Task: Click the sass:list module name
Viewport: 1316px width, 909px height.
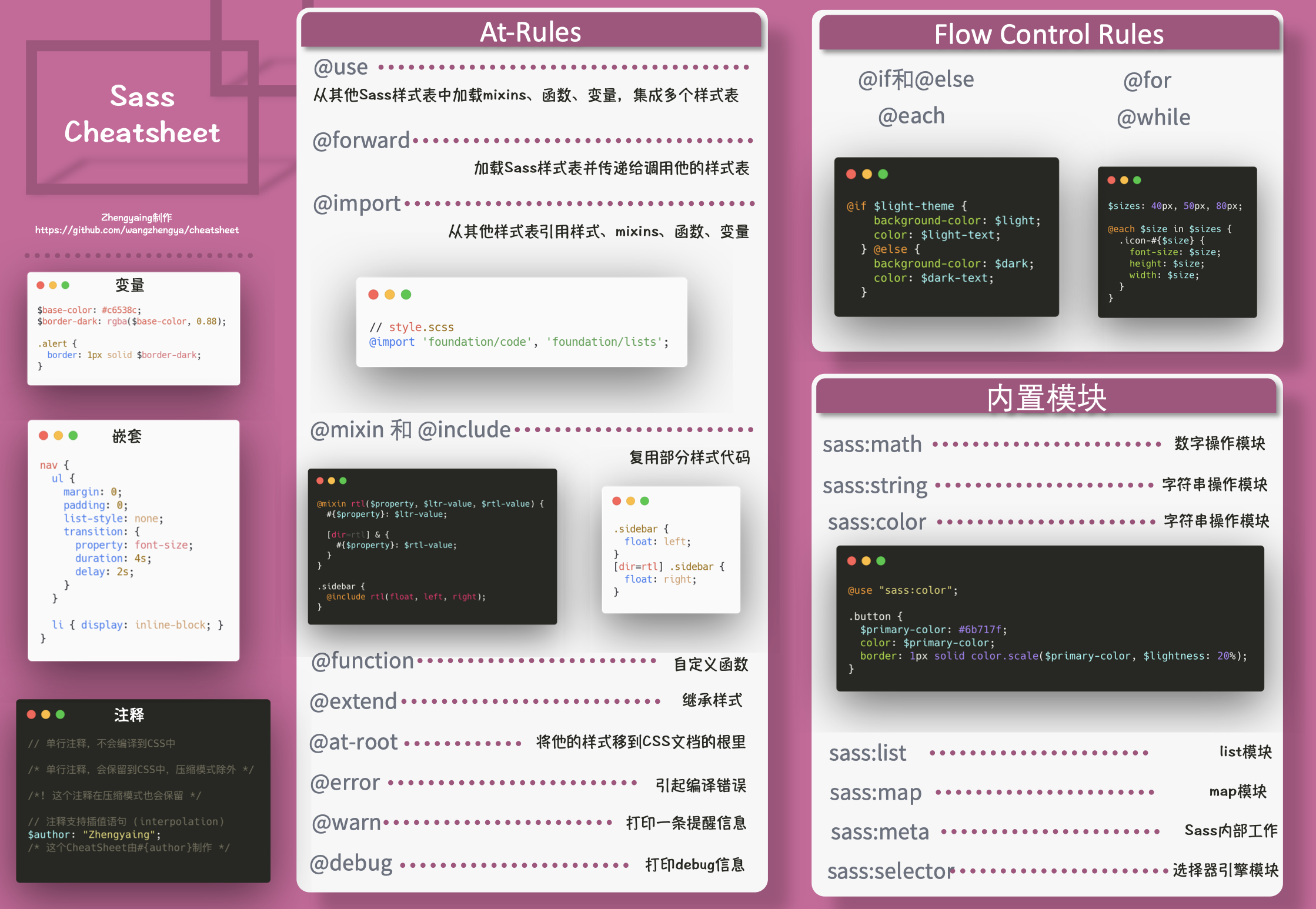Action: pos(868,753)
